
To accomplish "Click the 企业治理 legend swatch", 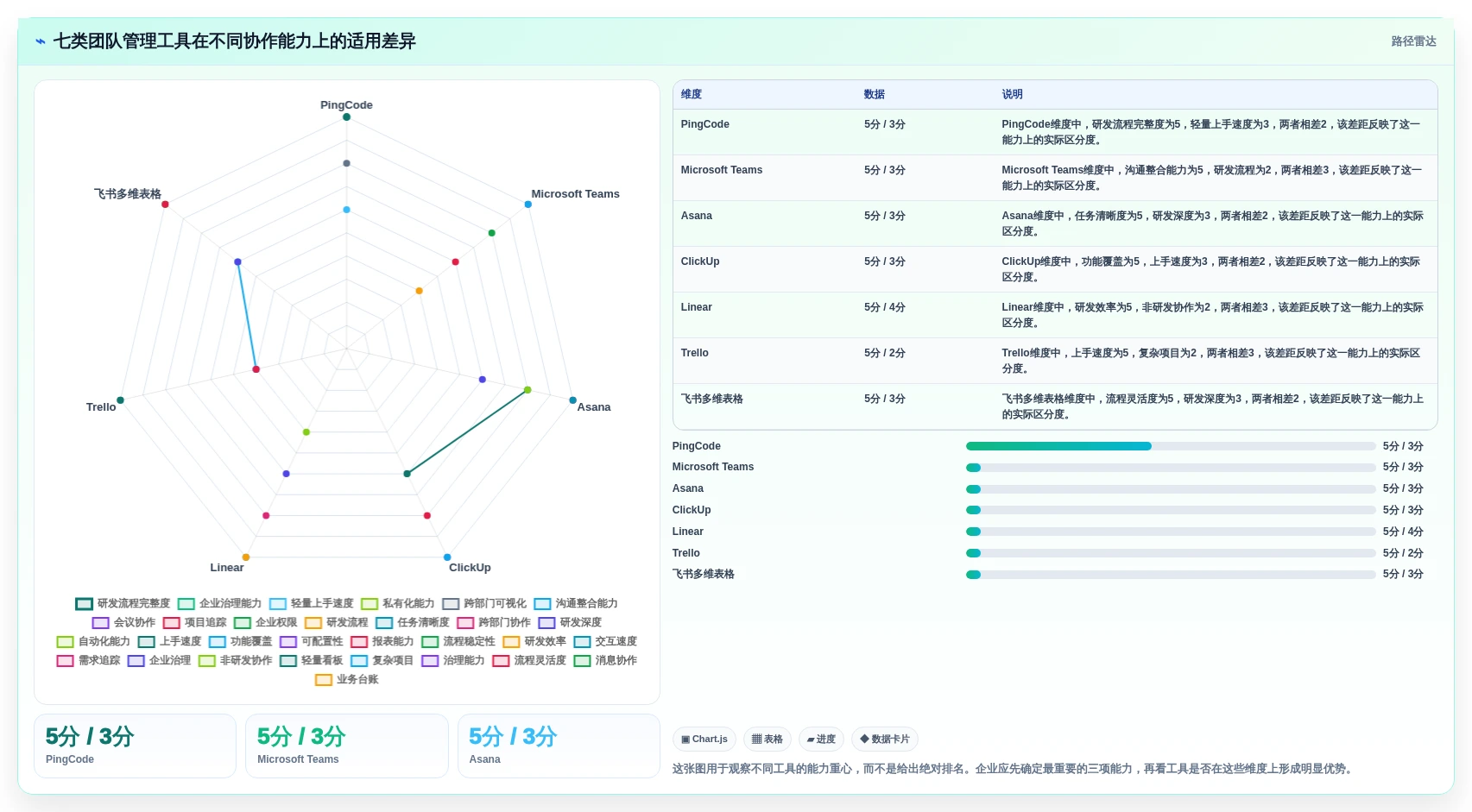I will [x=136, y=661].
